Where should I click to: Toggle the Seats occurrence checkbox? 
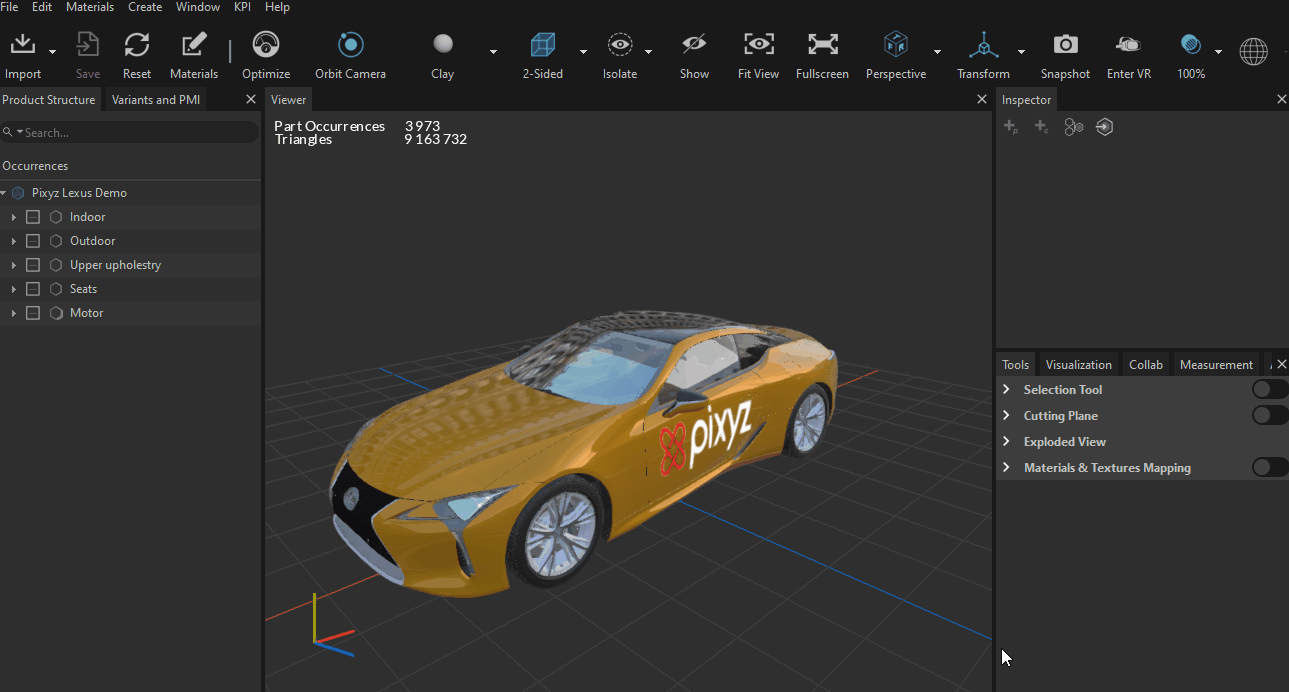tap(33, 289)
